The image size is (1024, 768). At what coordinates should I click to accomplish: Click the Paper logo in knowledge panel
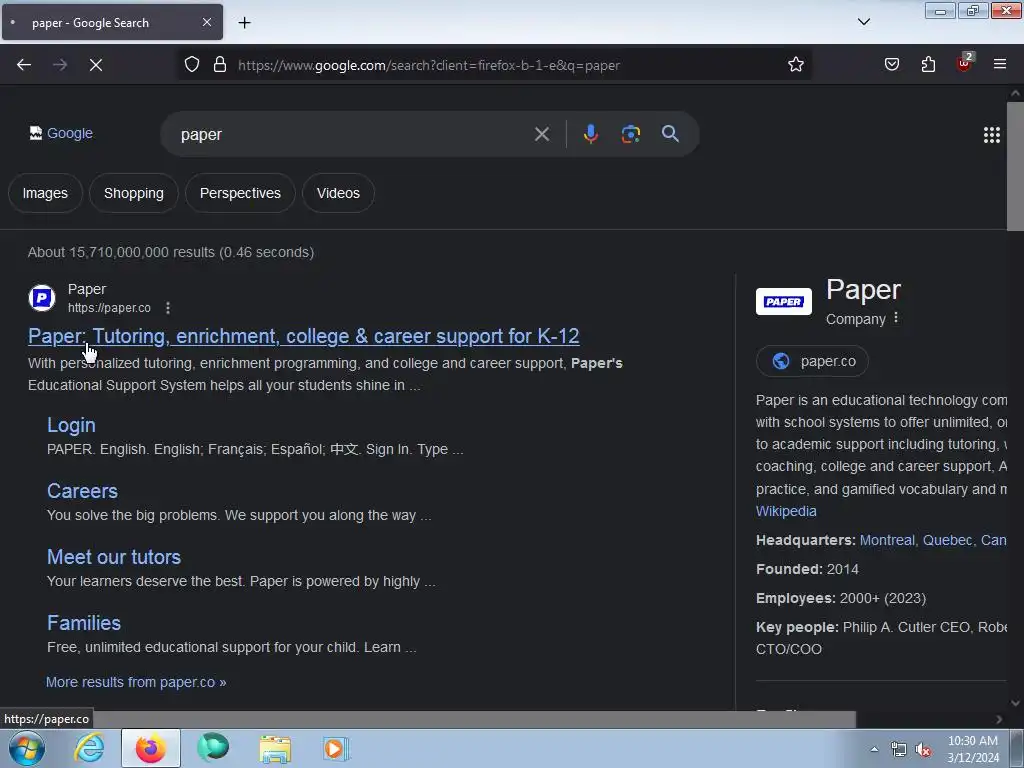coord(784,302)
